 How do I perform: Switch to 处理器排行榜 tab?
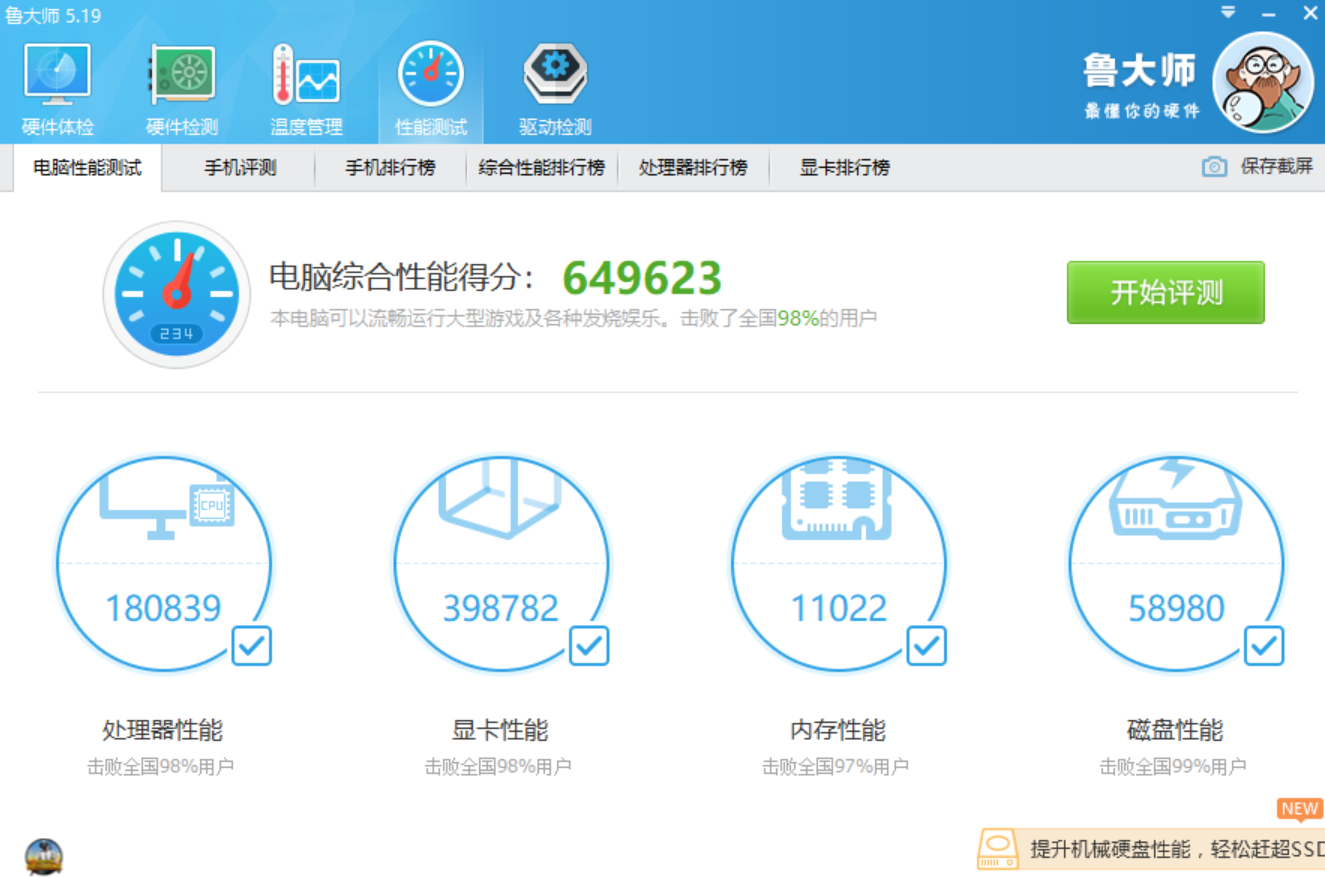[693, 167]
